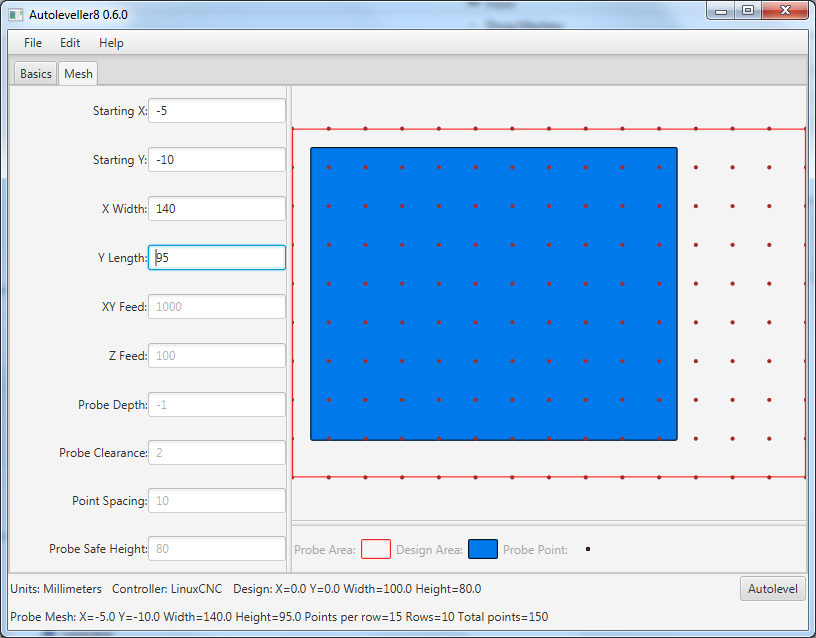Screen dimensions: 816x638
Task: Open the Help menu
Action: click(x=111, y=43)
